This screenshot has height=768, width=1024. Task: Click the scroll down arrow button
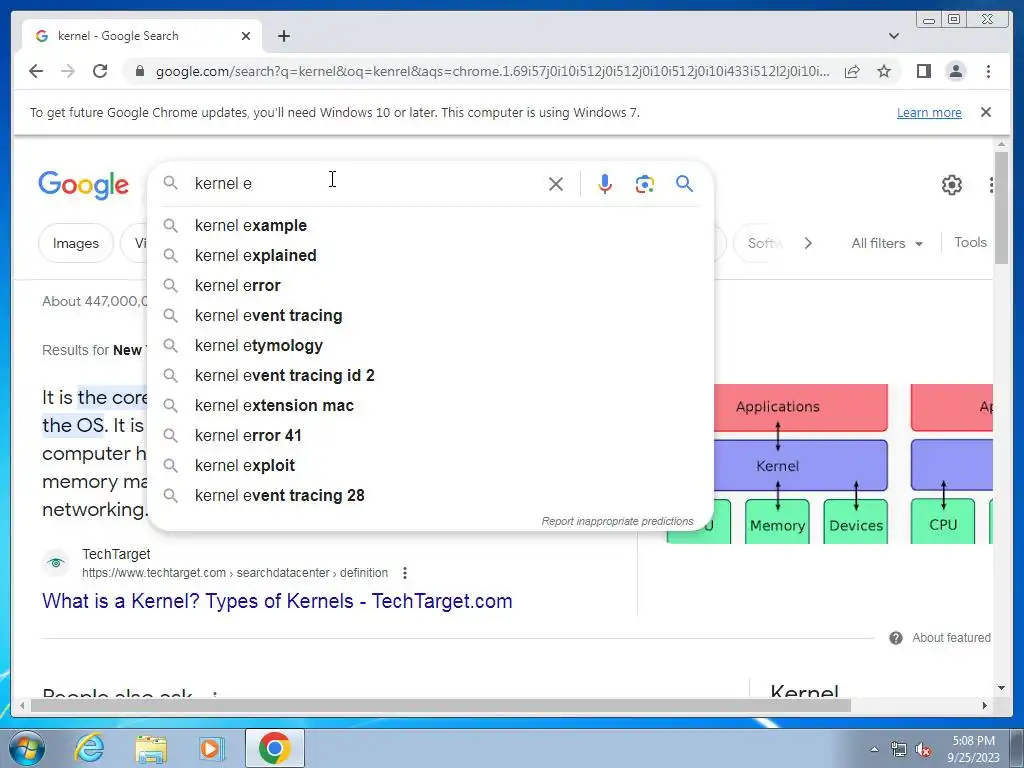click(1001, 688)
